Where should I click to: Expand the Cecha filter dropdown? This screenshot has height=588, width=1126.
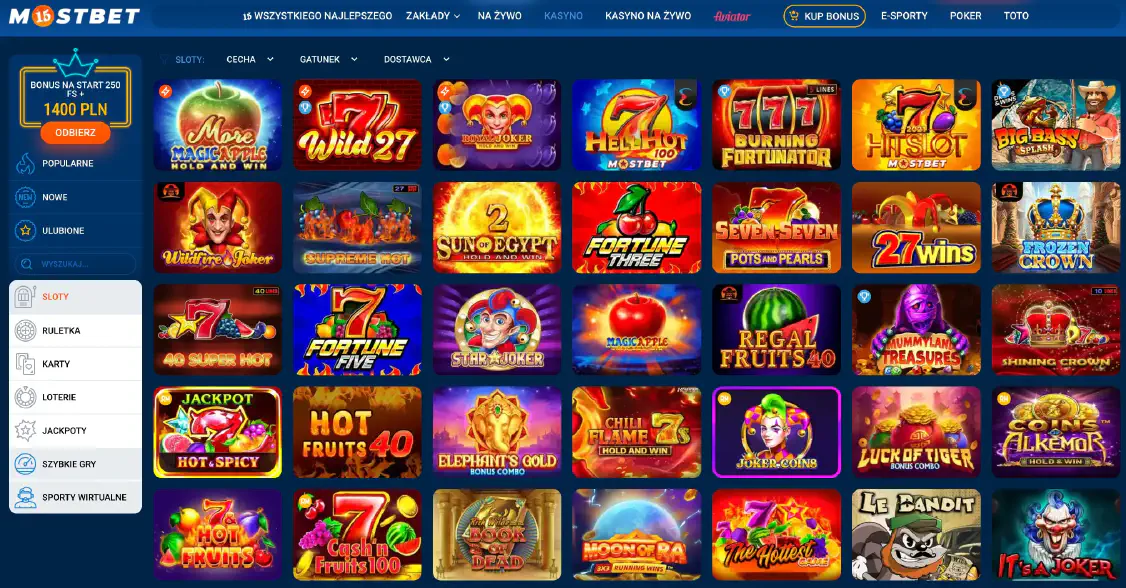(x=250, y=60)
